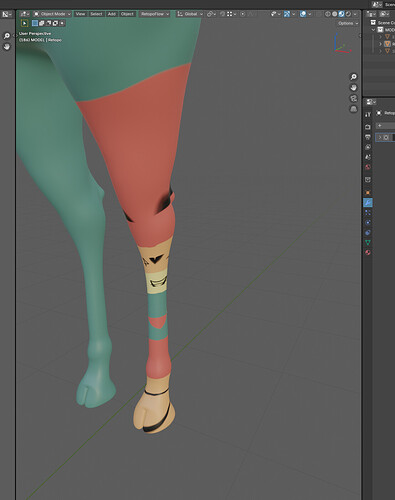Viewport: 395px width, 500px height.
Task: Switch to rendered viewport shading
Action: pos(348,14)
